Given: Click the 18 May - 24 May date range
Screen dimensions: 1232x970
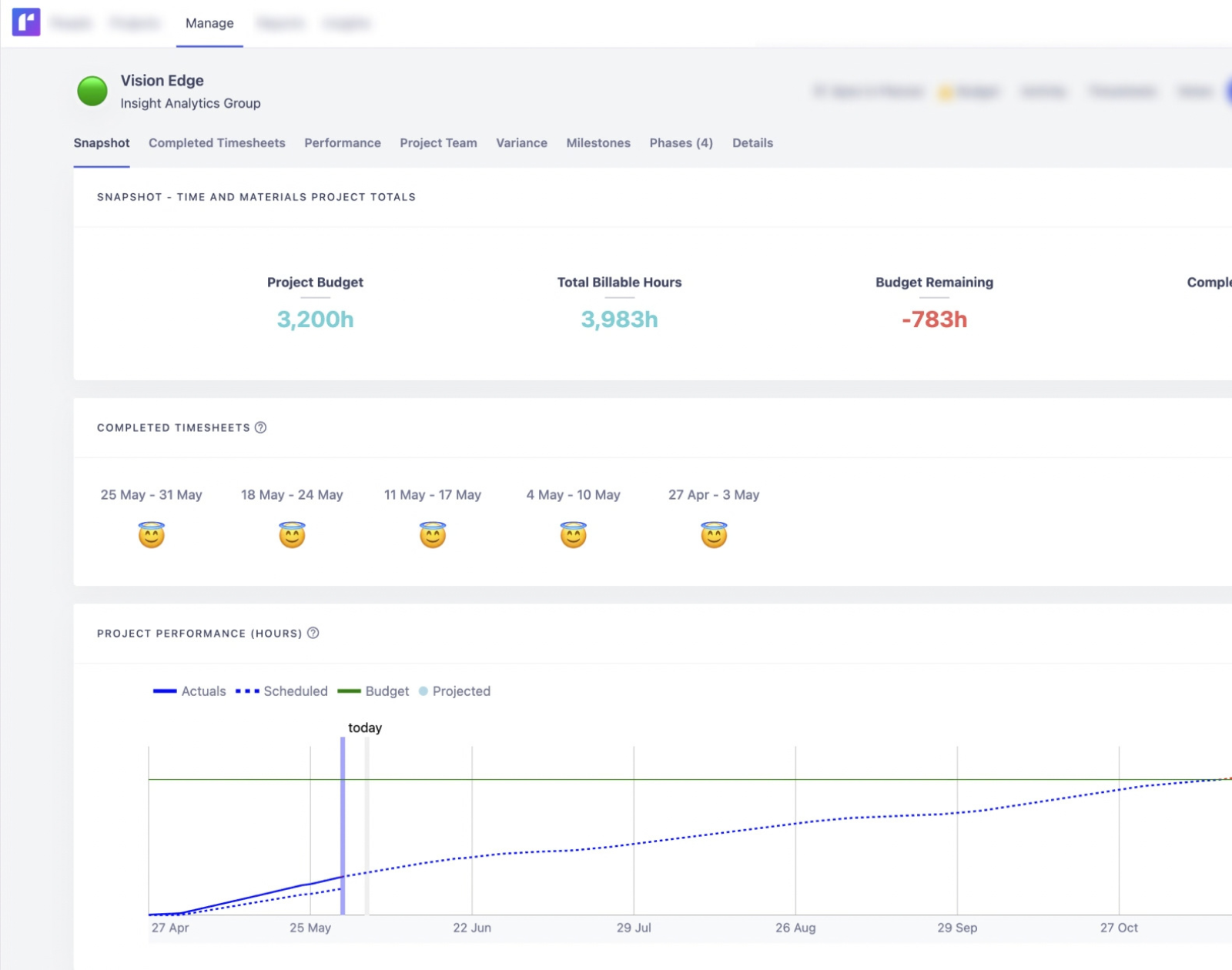Looking at the screenshot, I should click(x=292, y=495).
